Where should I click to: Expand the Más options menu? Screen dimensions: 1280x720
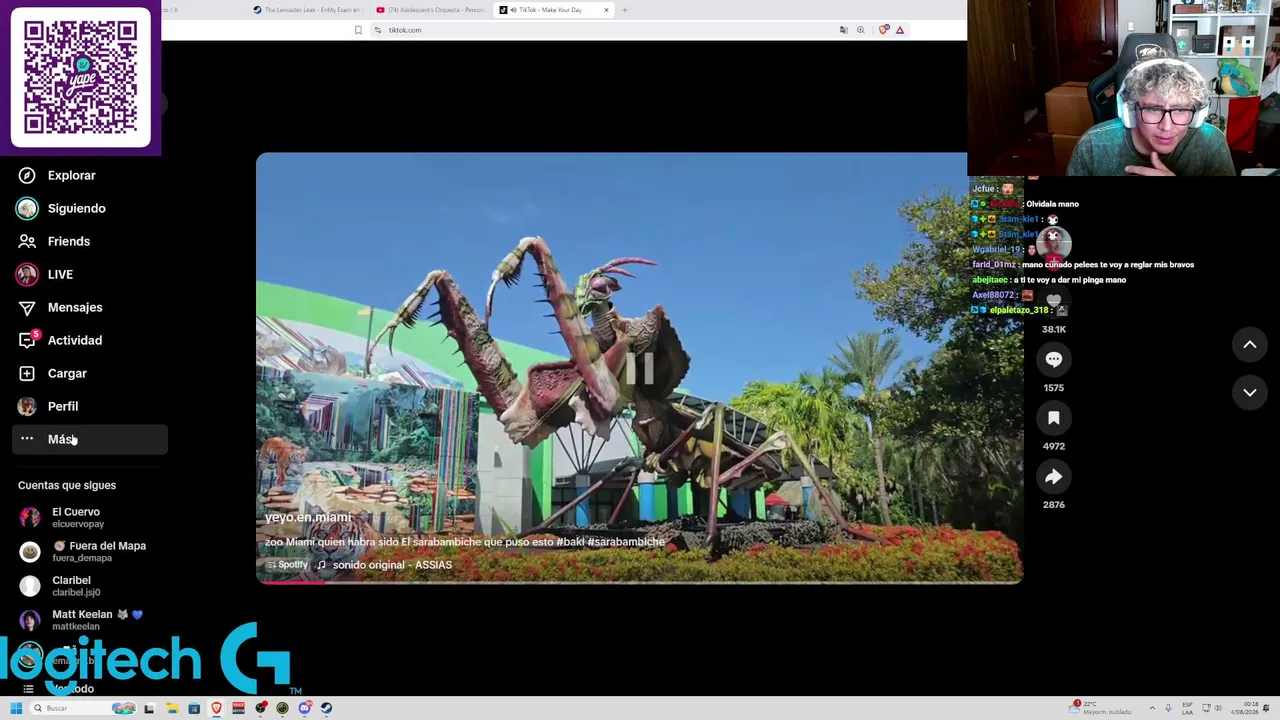point(90,439)
